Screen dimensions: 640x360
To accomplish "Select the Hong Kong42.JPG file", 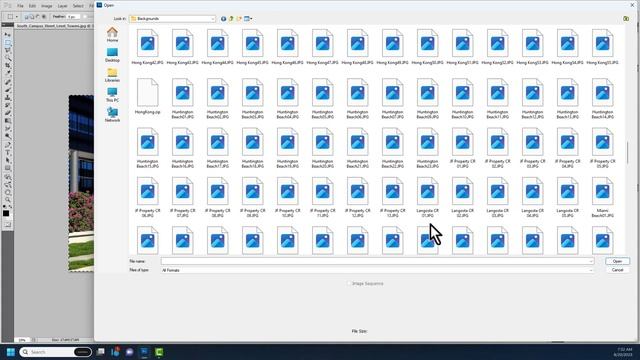I will [147, 47].
